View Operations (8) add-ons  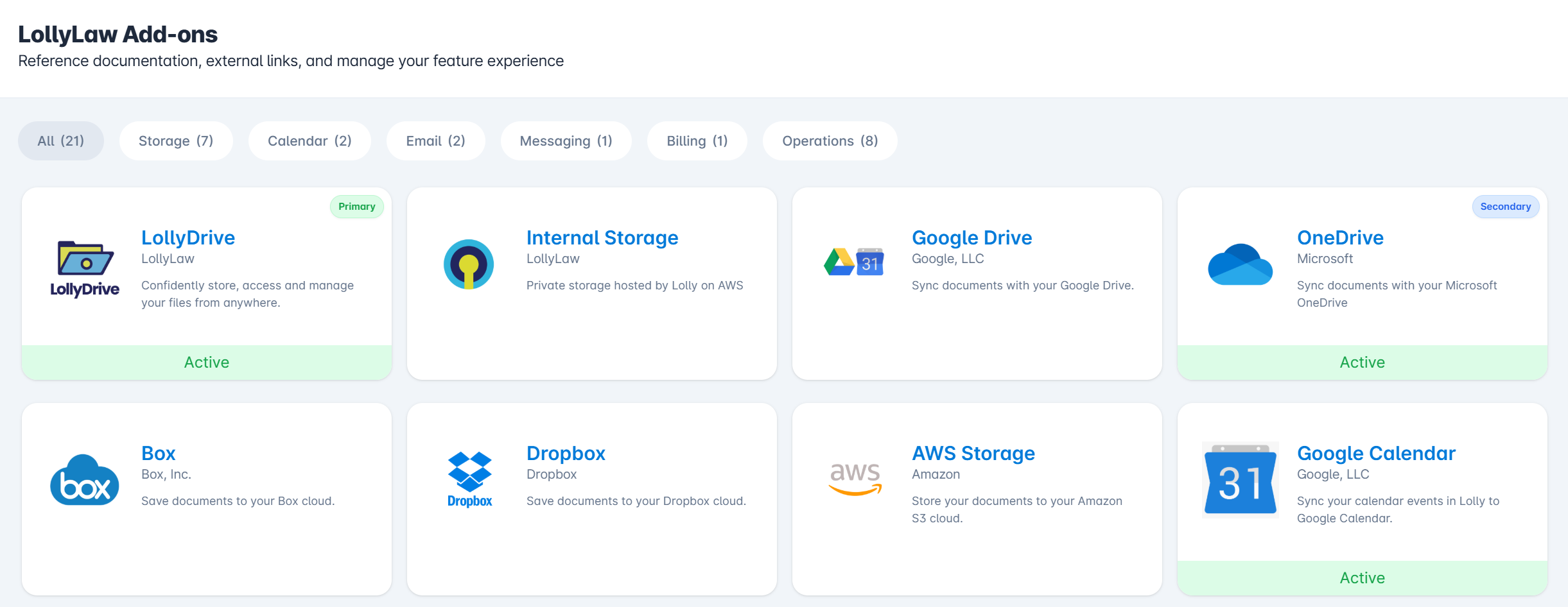[x=830, y=141]
